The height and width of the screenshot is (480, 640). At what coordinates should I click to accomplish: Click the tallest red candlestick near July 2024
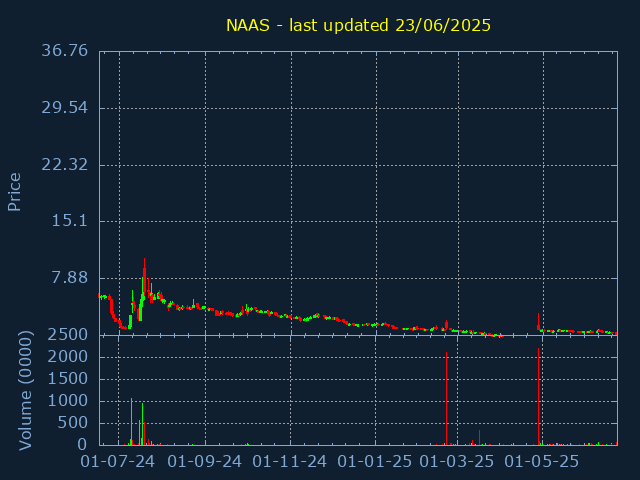144,276
